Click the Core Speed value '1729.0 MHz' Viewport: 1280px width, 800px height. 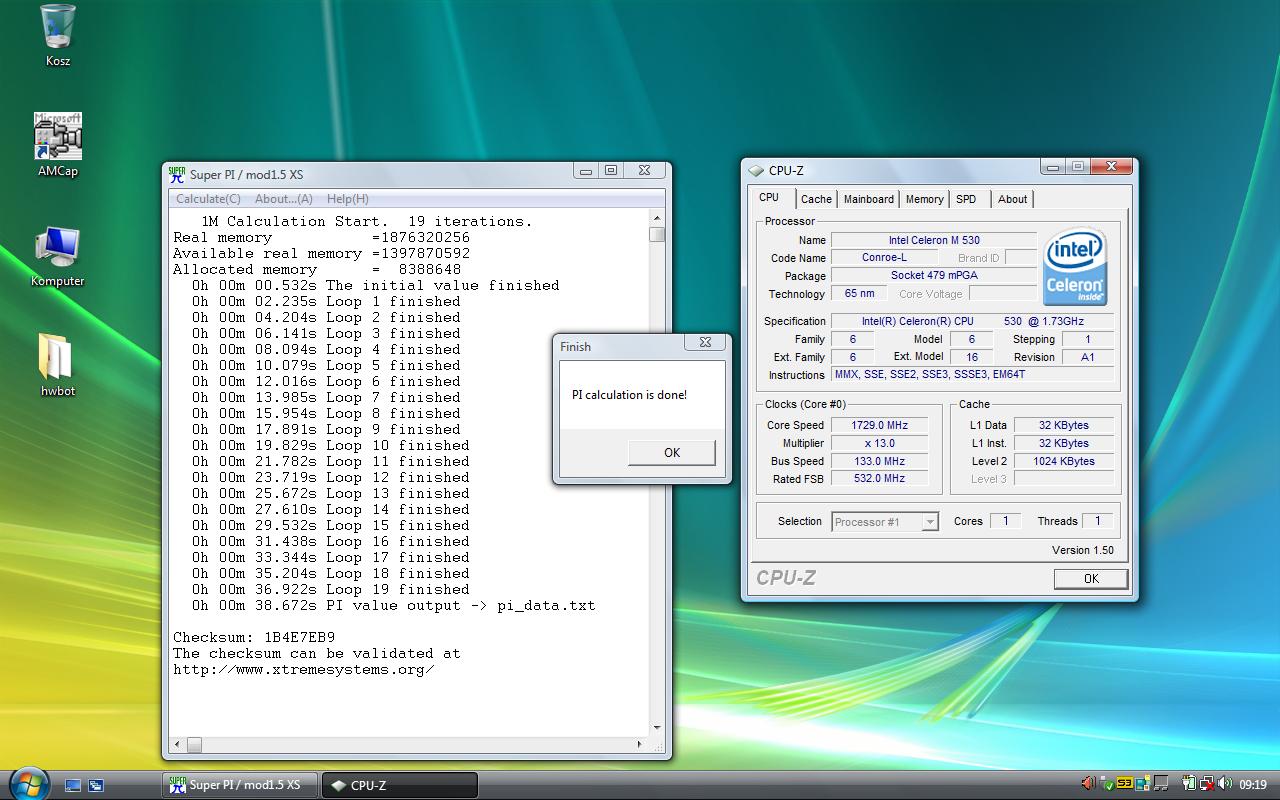coord(878,425)
